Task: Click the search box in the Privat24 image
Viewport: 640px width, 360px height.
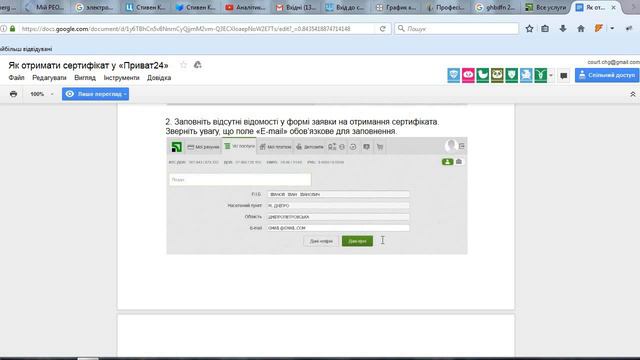Action: point(240,180)
